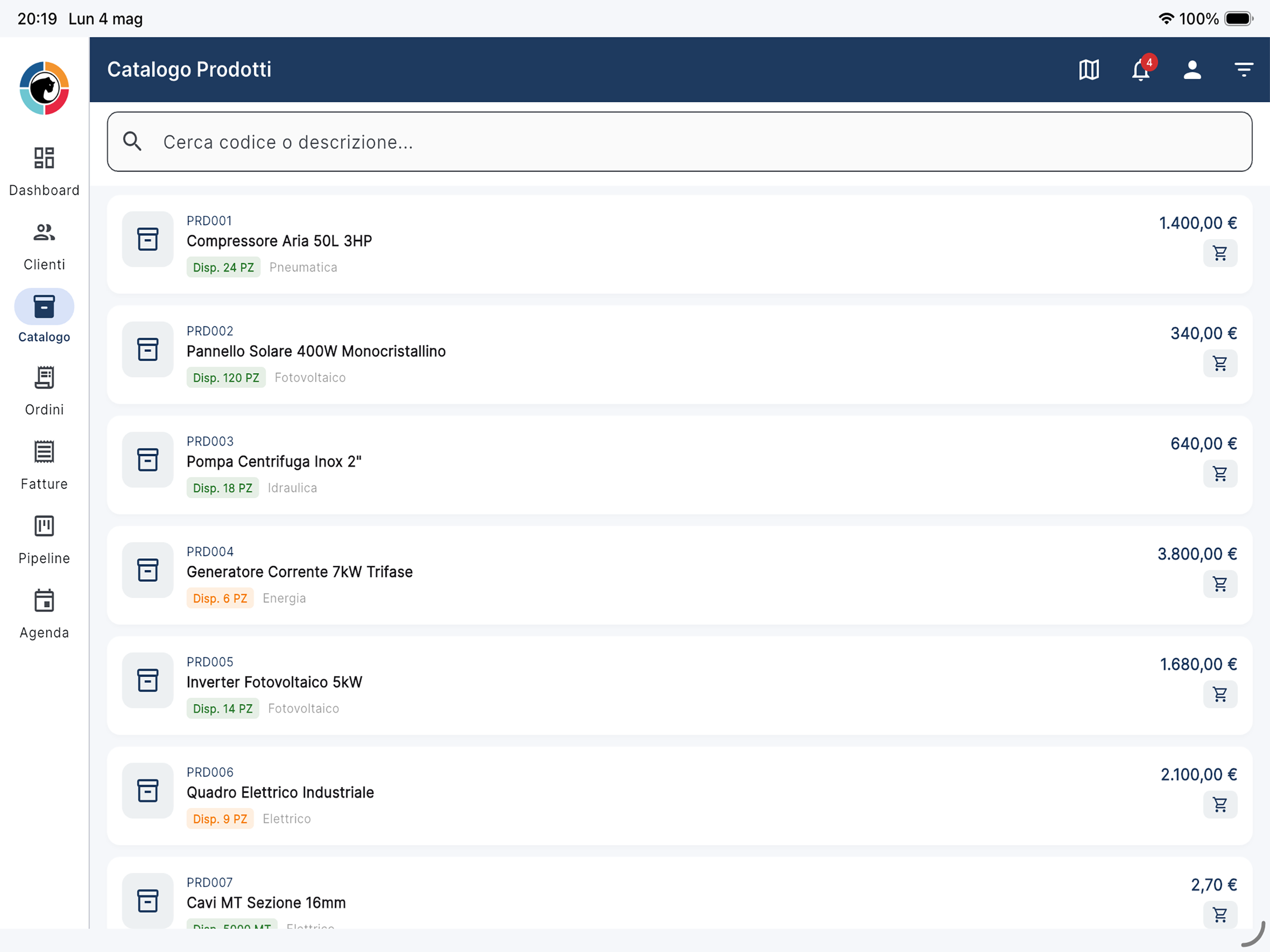Image resolution: width=1270 pixels, height=952 pixels.
Task: Click the Pneumatica category label
Action: tap(303, 268)
